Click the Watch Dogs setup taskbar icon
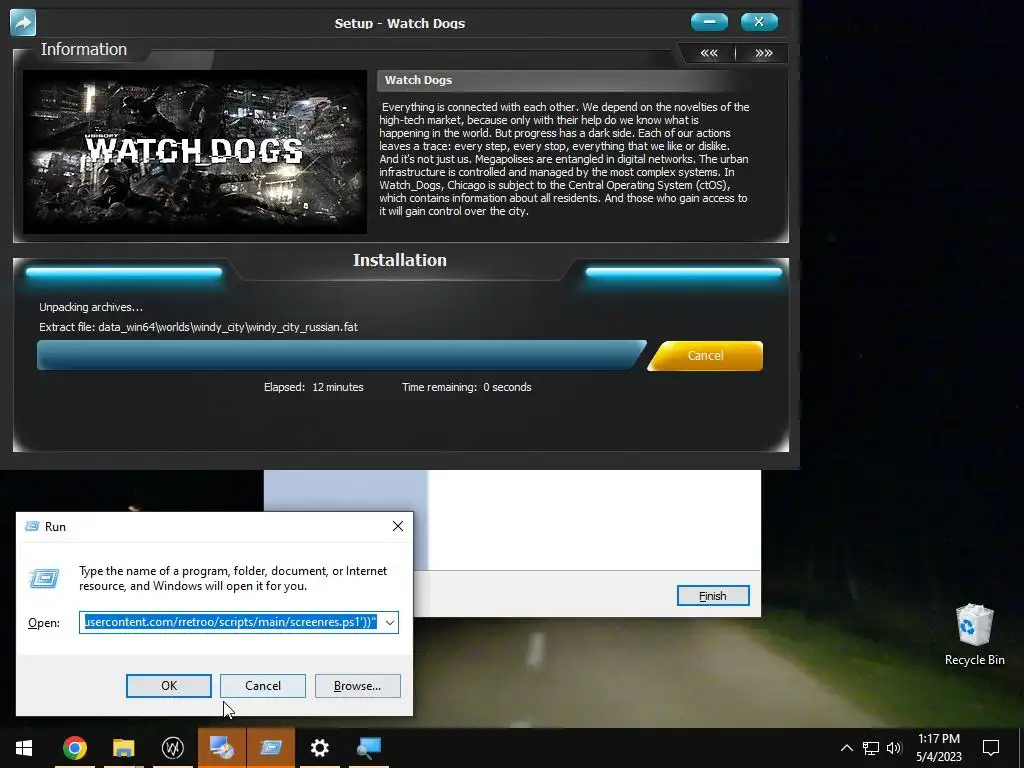This screenshot has width=1024, height=768. (172, 748)
